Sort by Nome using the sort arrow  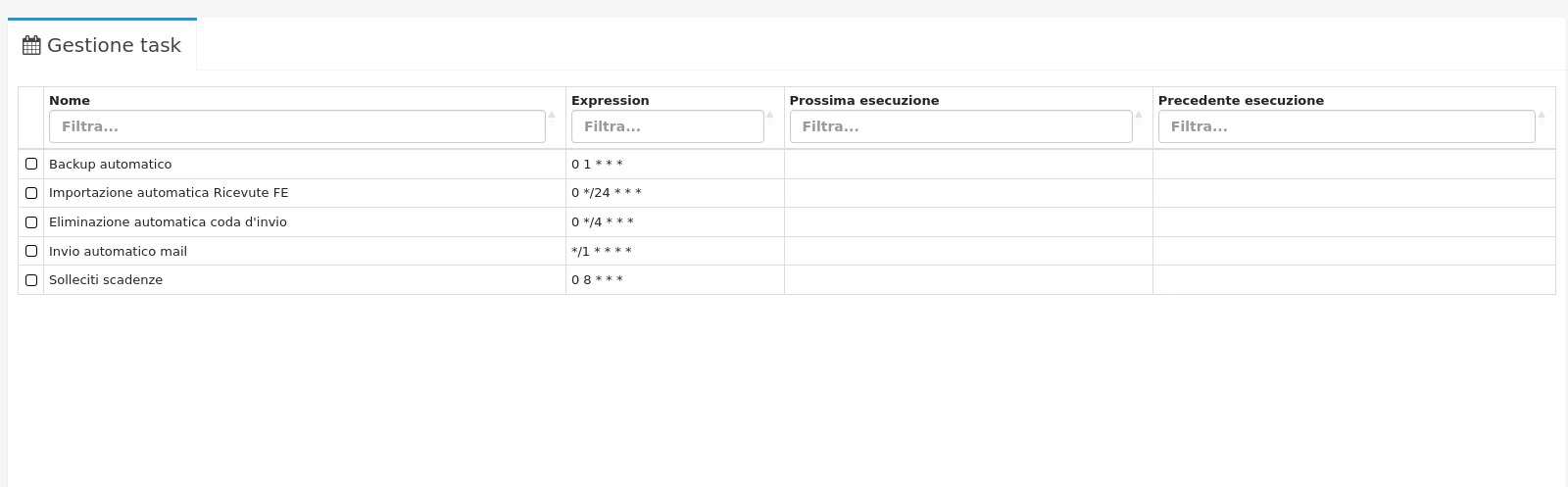pos(552,115)
